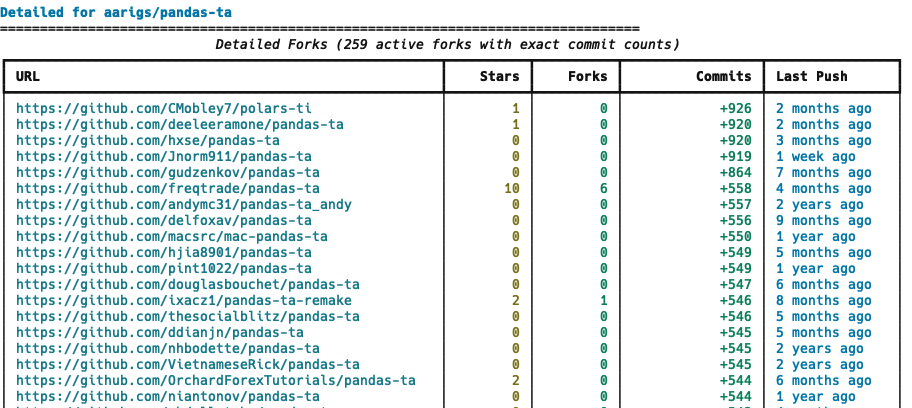Viewport: 912px width, 408px height.
Task: Click the 'Detailed for aarigs/pandas-ta' heading
Action: pyautogui.click(x=116, y=12)
